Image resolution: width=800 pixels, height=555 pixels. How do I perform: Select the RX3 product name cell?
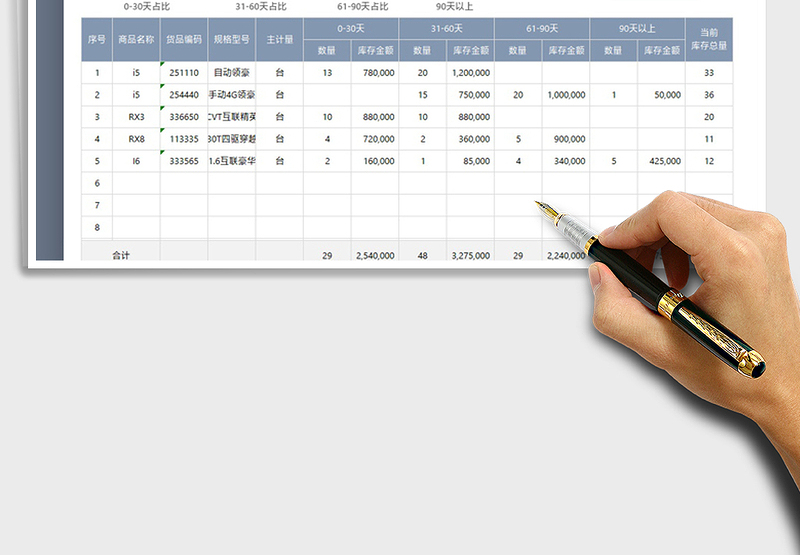click(136, 117)
